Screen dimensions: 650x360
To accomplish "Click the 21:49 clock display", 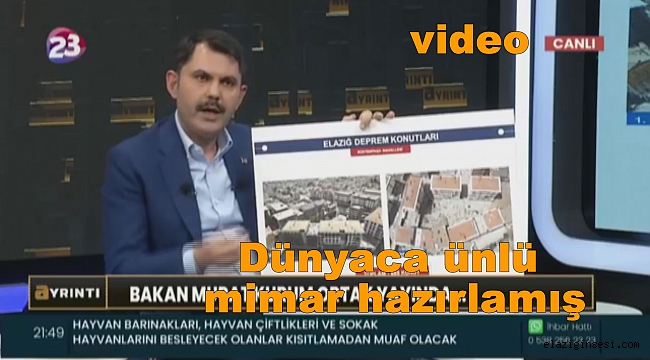I will coord(49,333).
